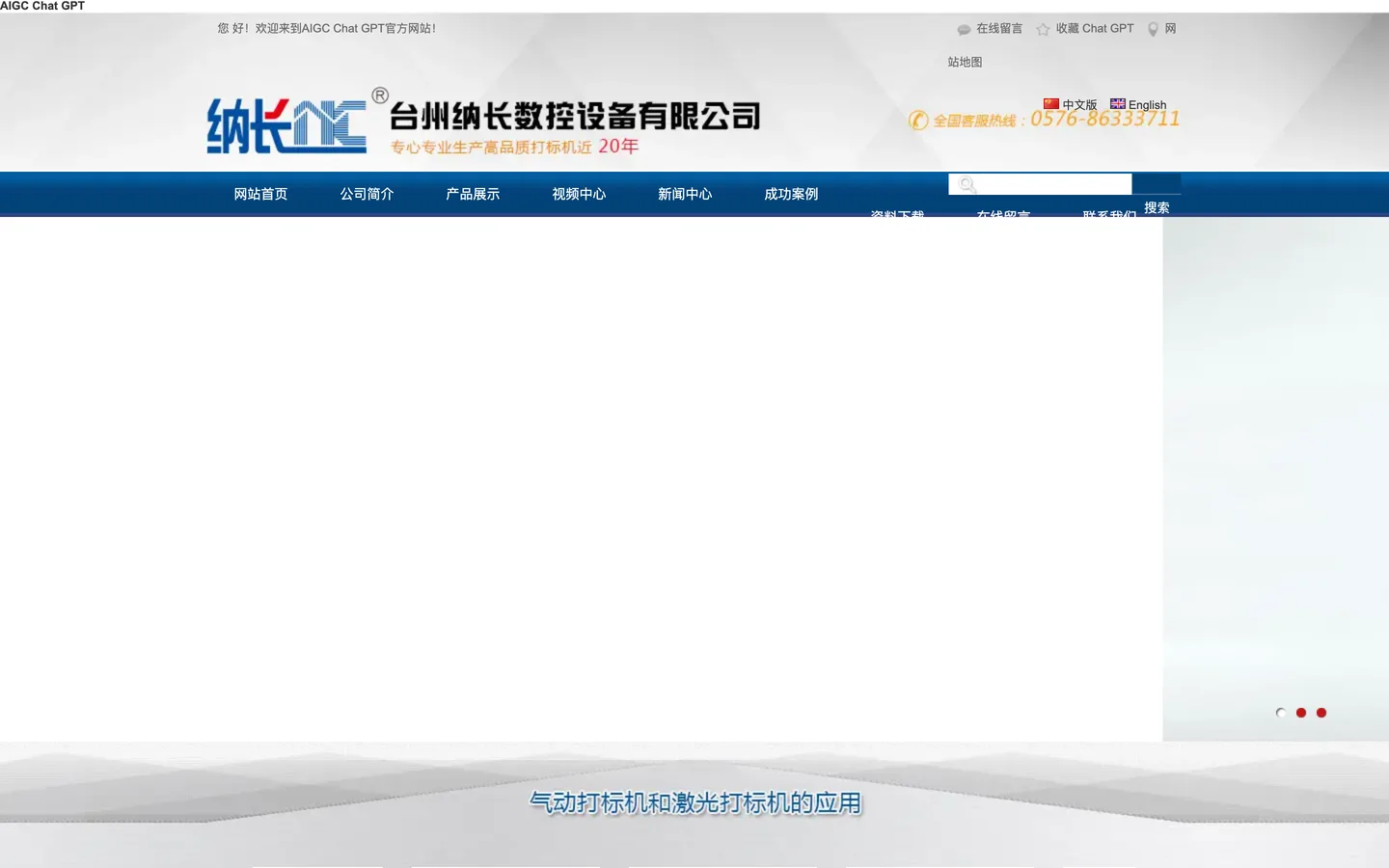Click the magnifier icon in search box
The image size is (1389, 868).
(967, 185)
